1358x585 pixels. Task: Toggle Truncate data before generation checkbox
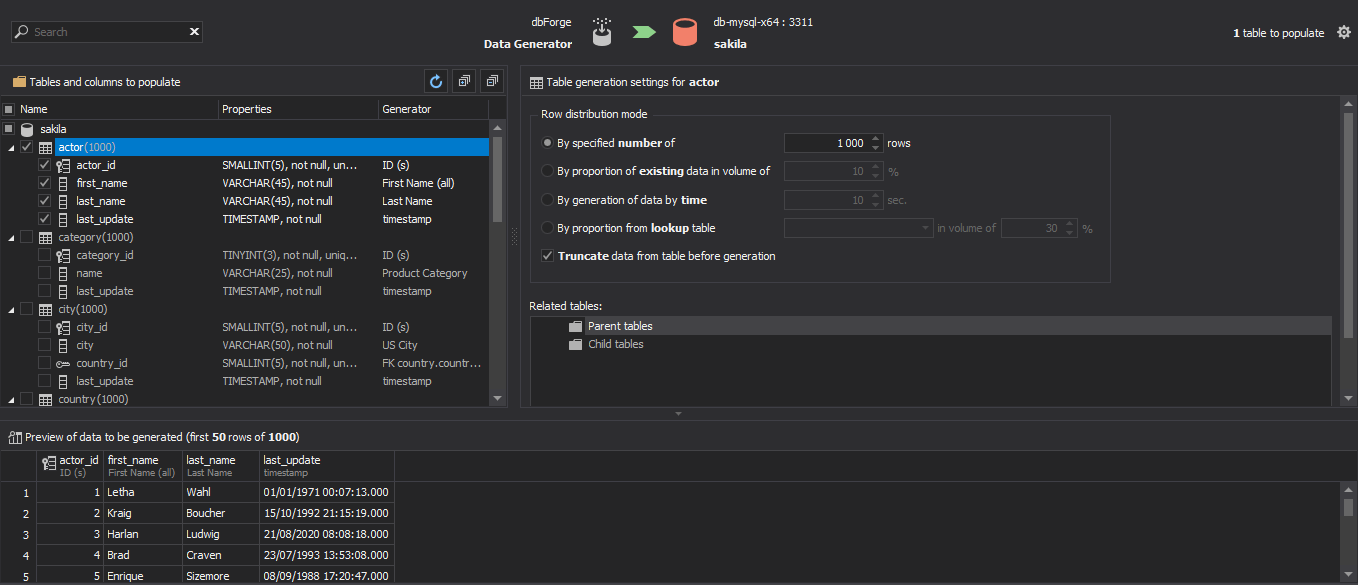pyautogui.click(x=547, y=256)
